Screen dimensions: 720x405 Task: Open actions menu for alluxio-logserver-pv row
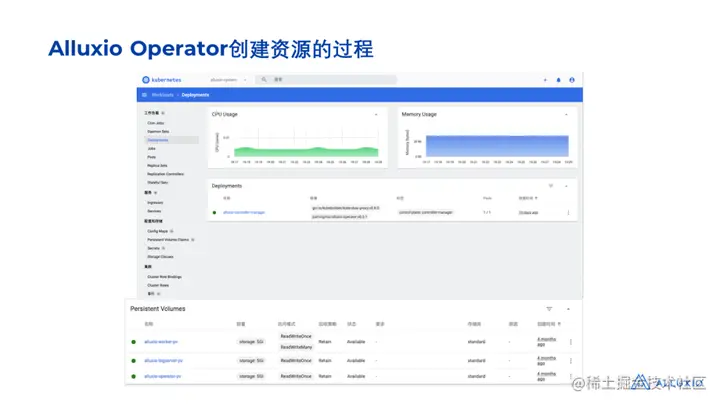(x=571, y=361)
